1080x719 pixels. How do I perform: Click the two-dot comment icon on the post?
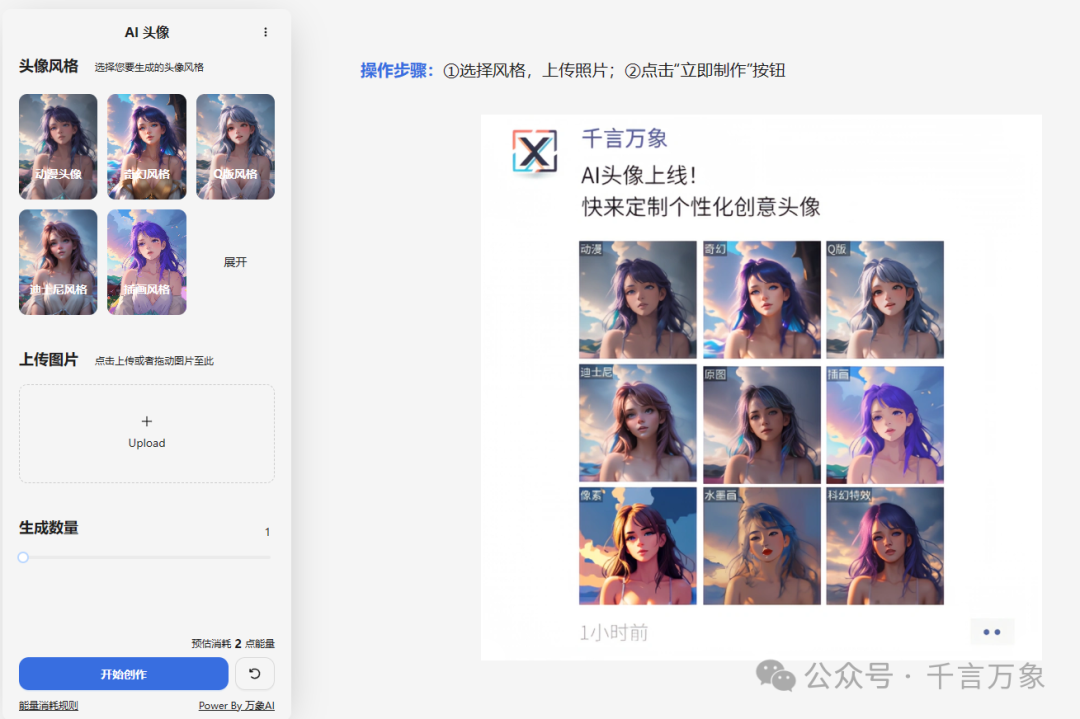point(991,632)
